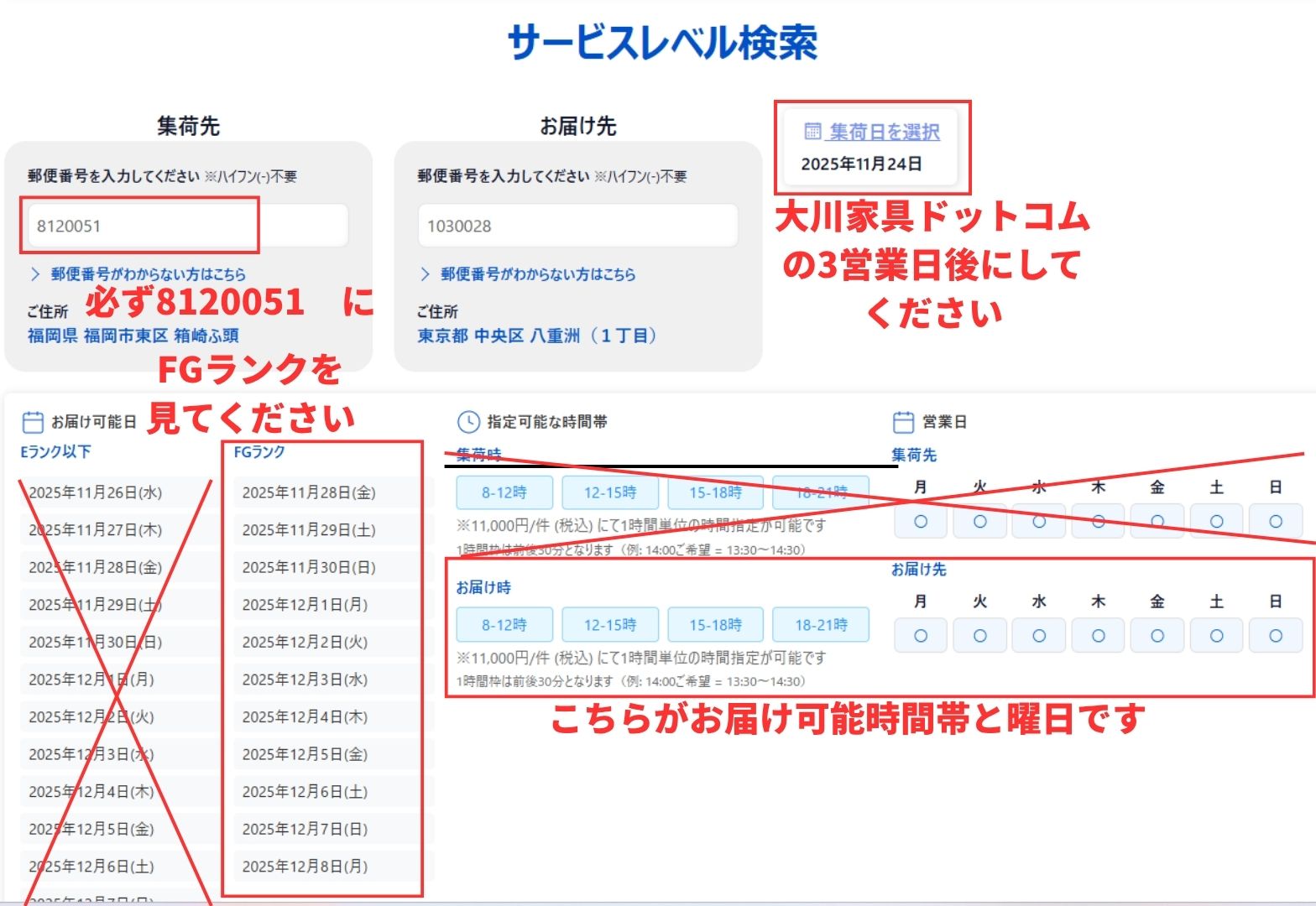Click the chevron under the お届け先 postal code field
1316x906 pixels.
pos(425,274)
